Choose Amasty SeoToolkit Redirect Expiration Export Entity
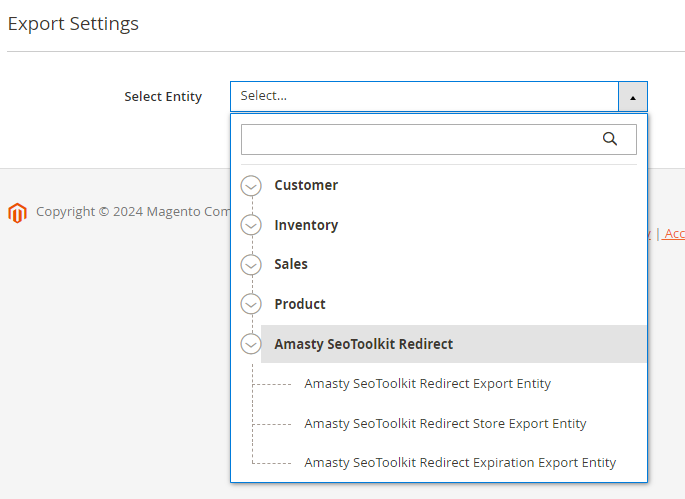This screenshot has height=499, width=685. (x=460, y=462)
